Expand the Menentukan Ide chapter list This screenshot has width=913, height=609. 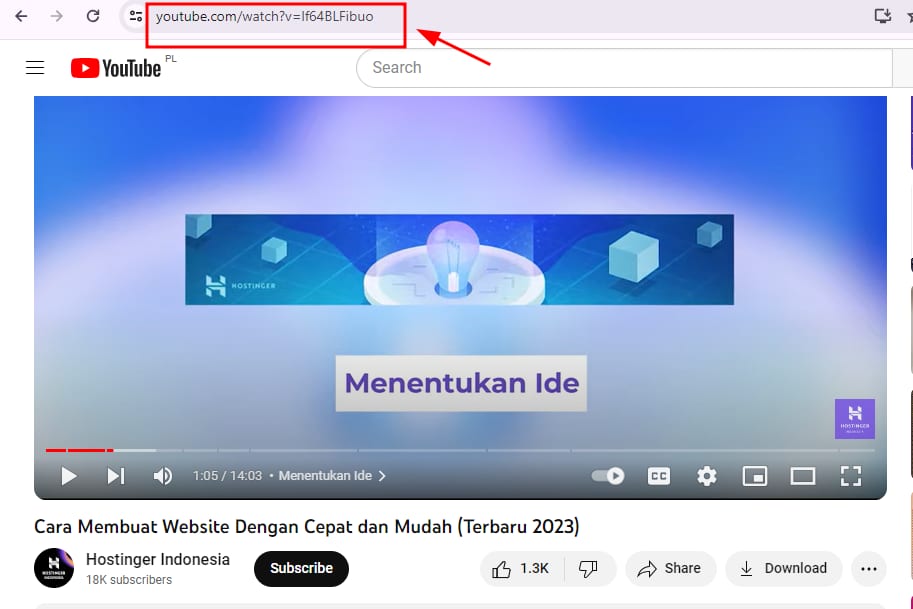332,476
